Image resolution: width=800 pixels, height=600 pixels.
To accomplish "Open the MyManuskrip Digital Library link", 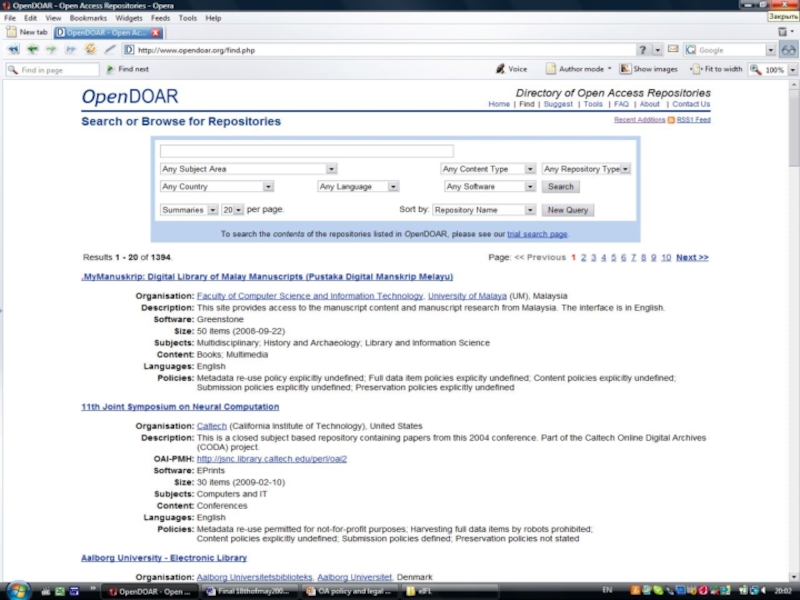I will pyautogui.click(x=267, y=277).
